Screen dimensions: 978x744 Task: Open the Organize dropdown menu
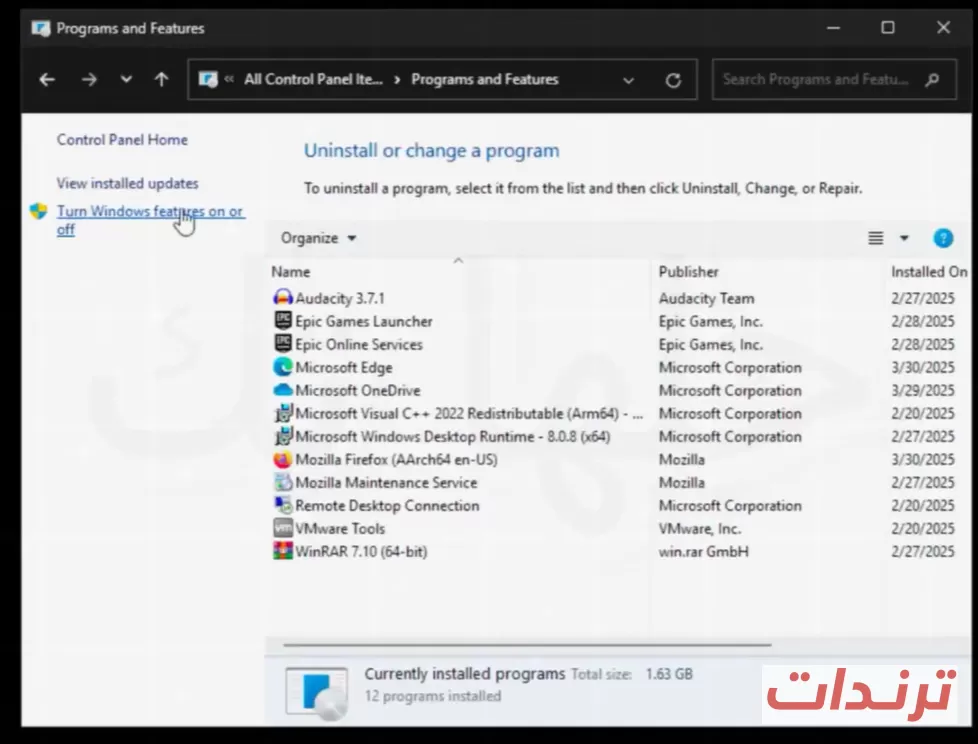(x=318, y=238)
